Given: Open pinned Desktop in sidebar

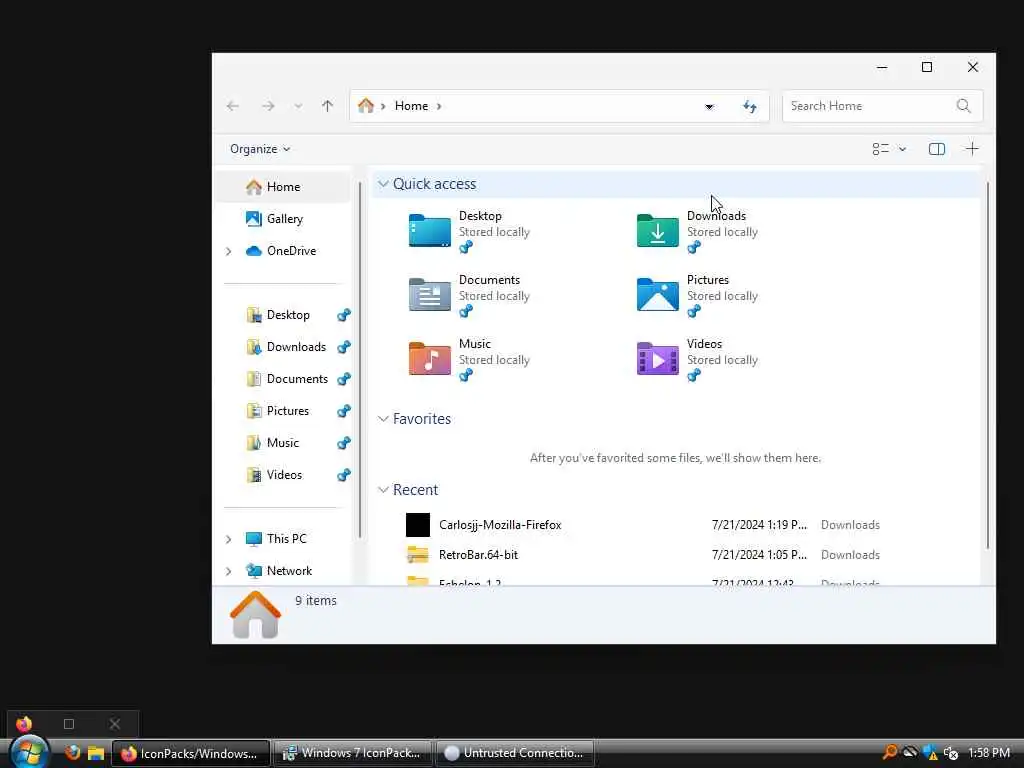Looking at the screenshot, I should pyautogui.click(x=288, y=315).
